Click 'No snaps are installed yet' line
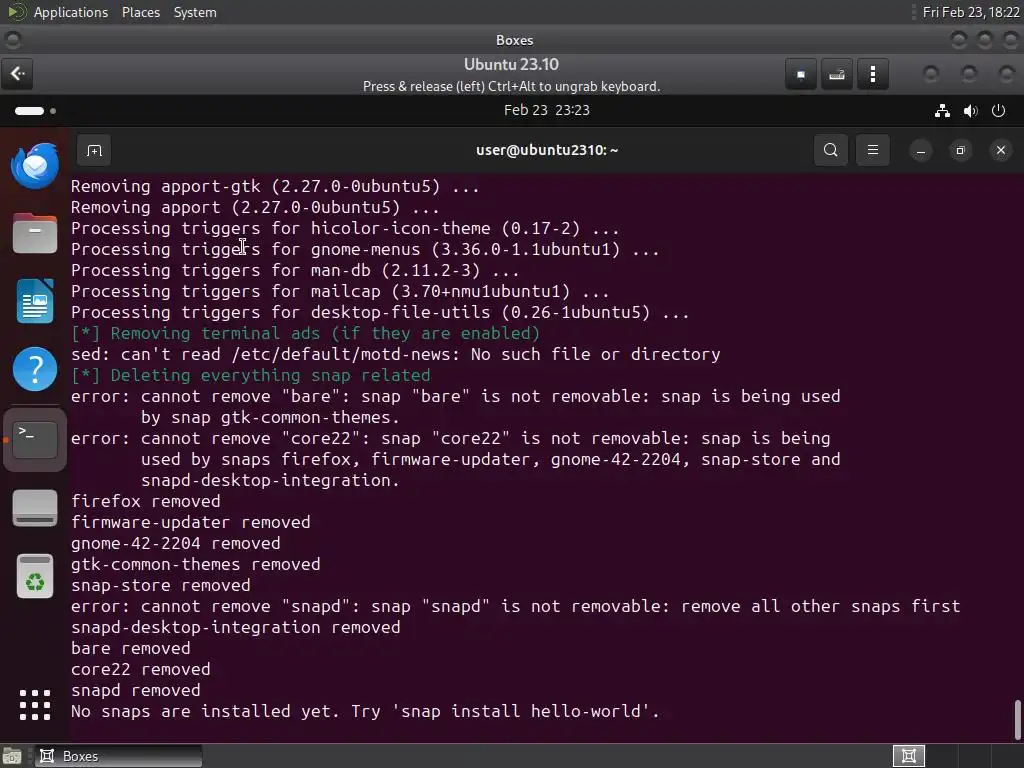 pos(366,711)
